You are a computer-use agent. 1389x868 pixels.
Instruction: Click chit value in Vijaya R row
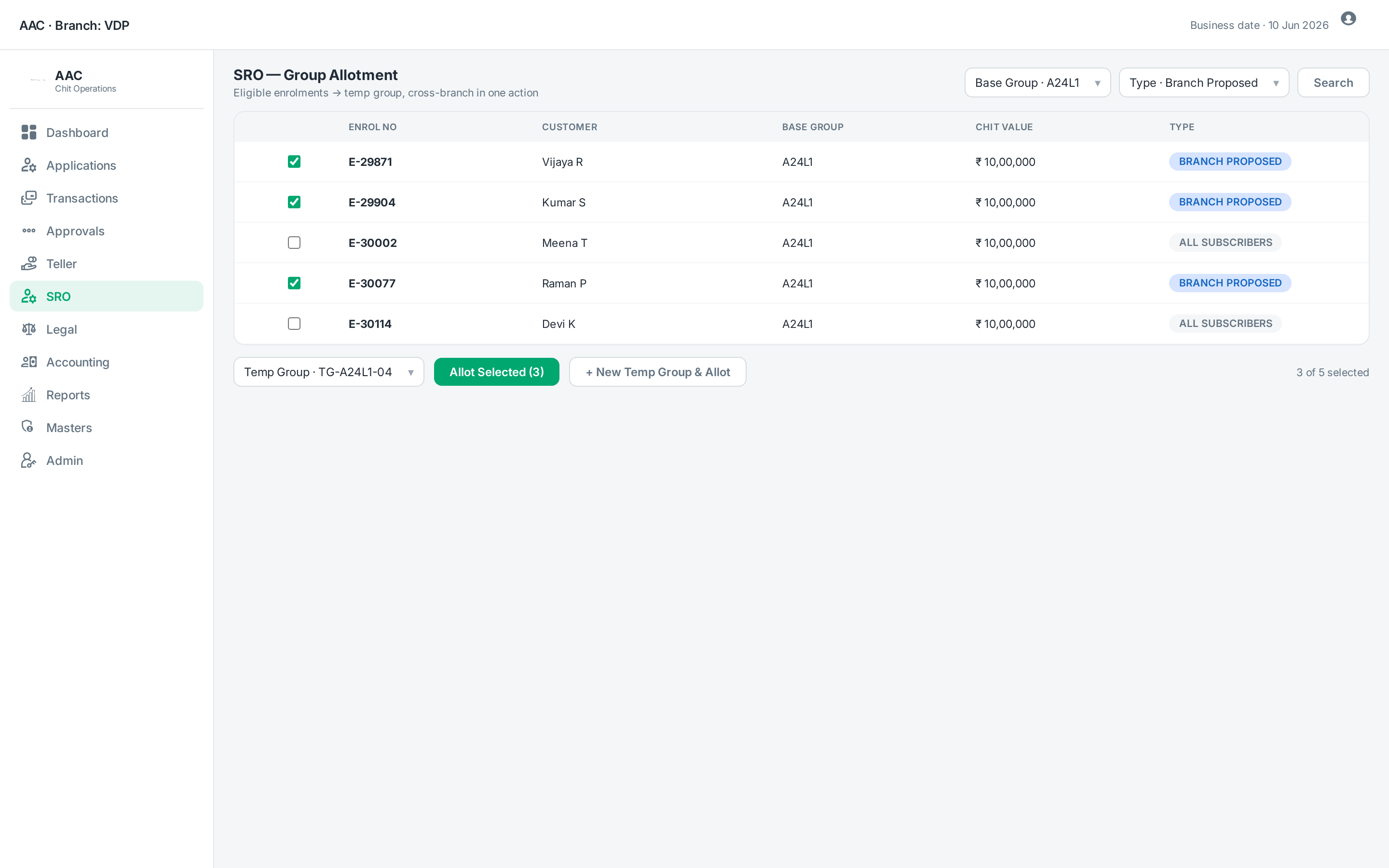coord(1005,162)
